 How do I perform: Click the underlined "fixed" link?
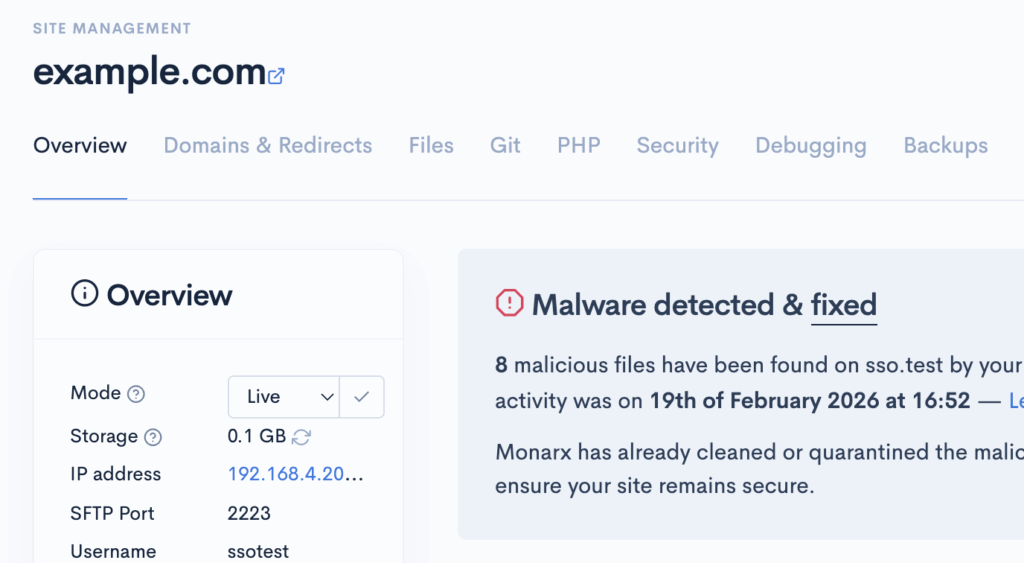tap(843, 304)
